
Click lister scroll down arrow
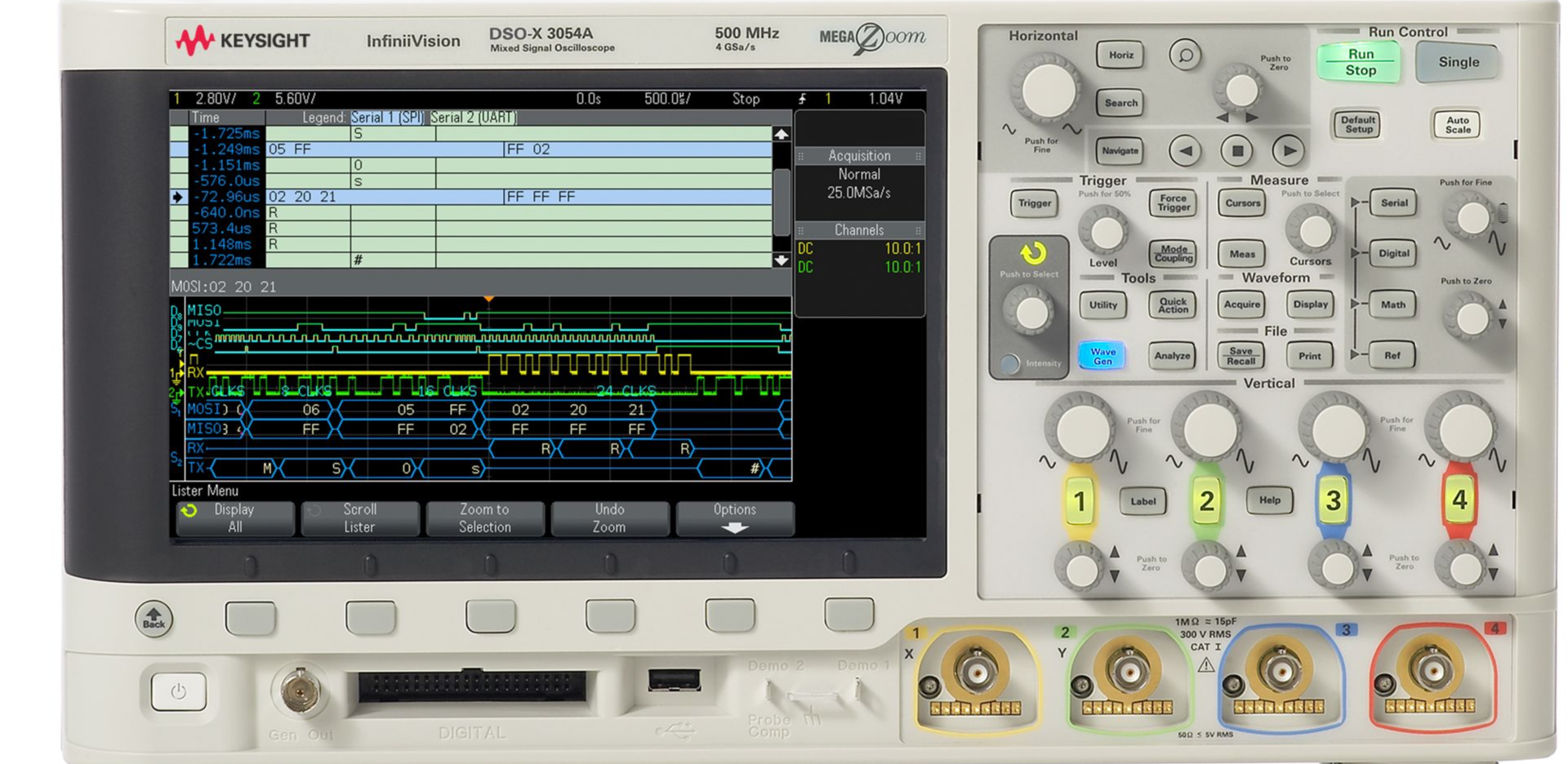coord(781,260)
